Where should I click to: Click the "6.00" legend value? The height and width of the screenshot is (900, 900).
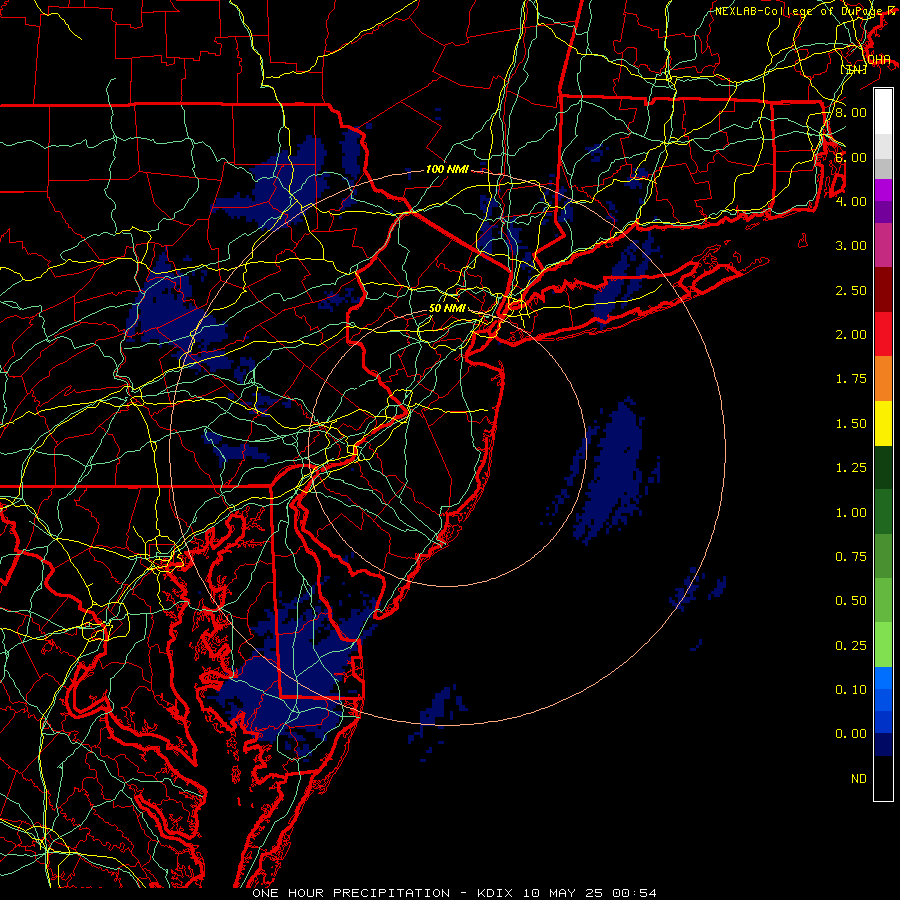point(851,157)
